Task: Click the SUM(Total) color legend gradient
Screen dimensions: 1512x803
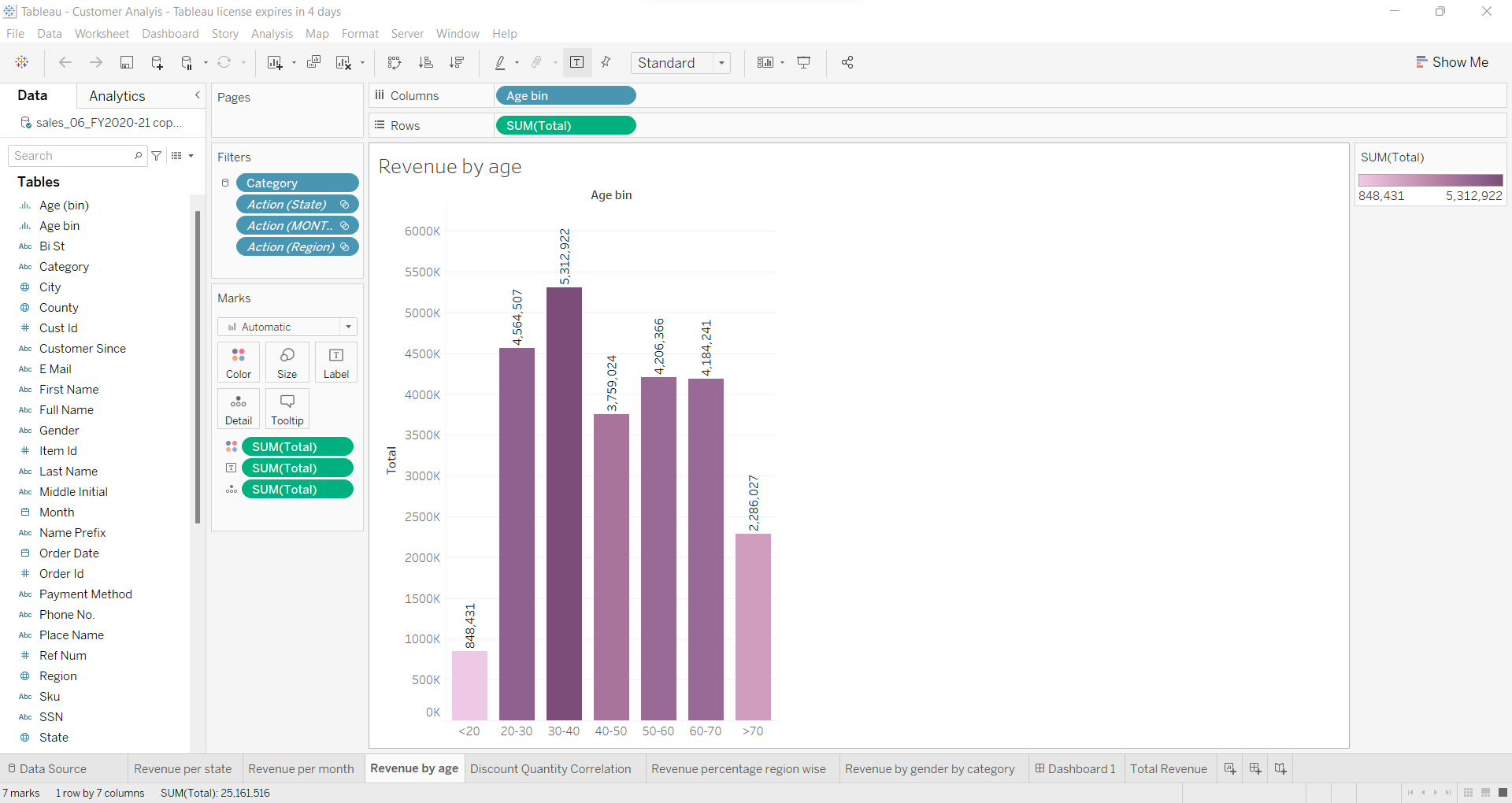Action: (1430, 179)
